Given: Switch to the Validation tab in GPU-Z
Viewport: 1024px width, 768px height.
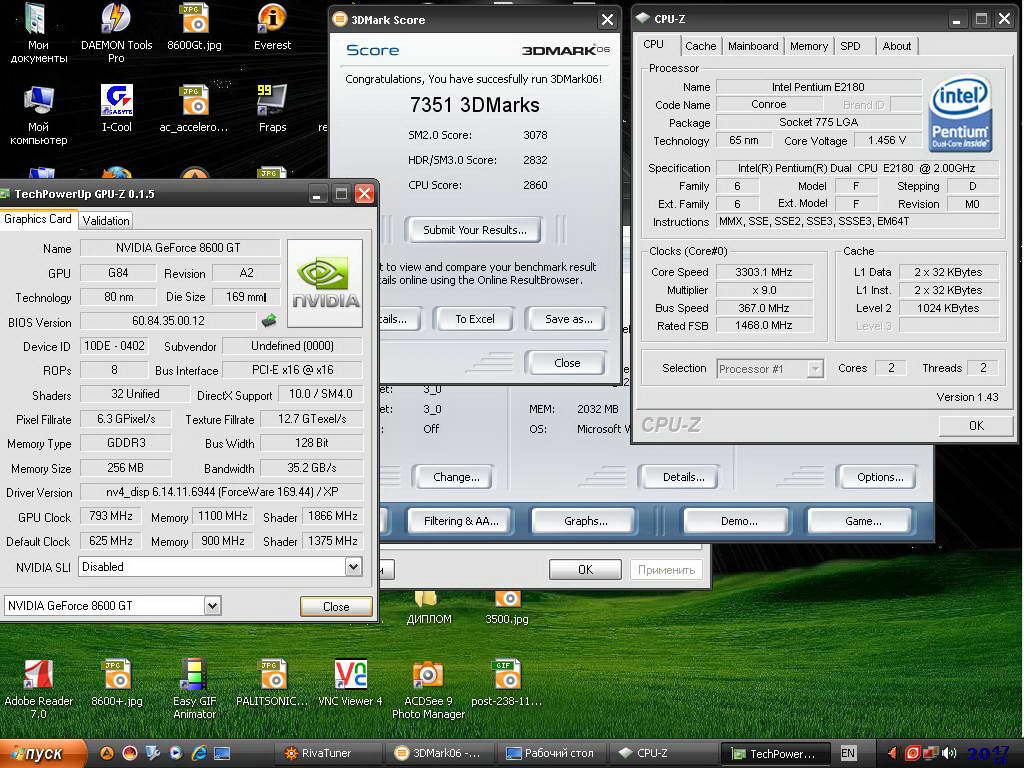Looking at the screenshot, I should point(106,221).
